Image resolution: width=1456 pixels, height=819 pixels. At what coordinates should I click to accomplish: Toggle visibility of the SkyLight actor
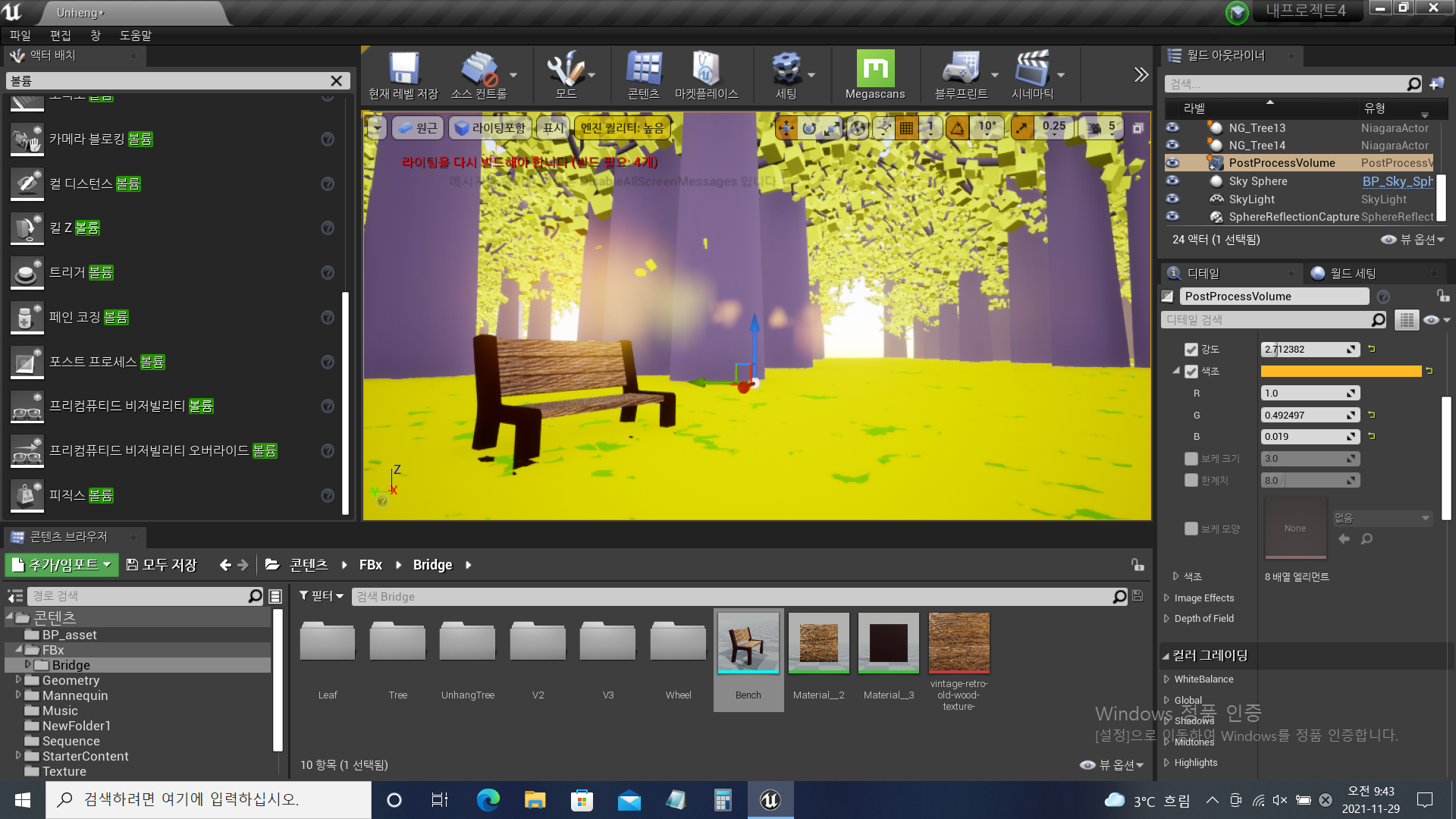pyautogui.click(x=1172, y=199)
